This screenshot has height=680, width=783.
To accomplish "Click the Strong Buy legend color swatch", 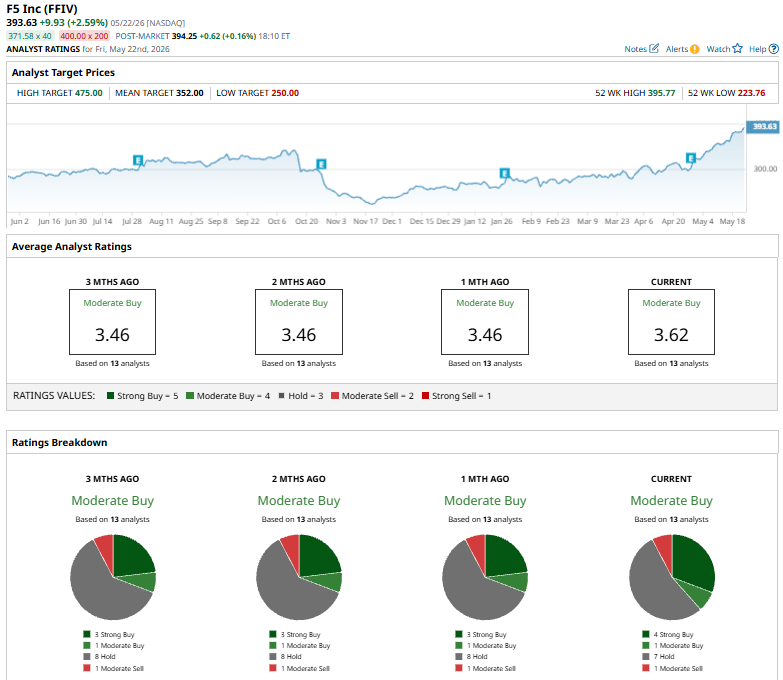I will [x=110, y=395].
